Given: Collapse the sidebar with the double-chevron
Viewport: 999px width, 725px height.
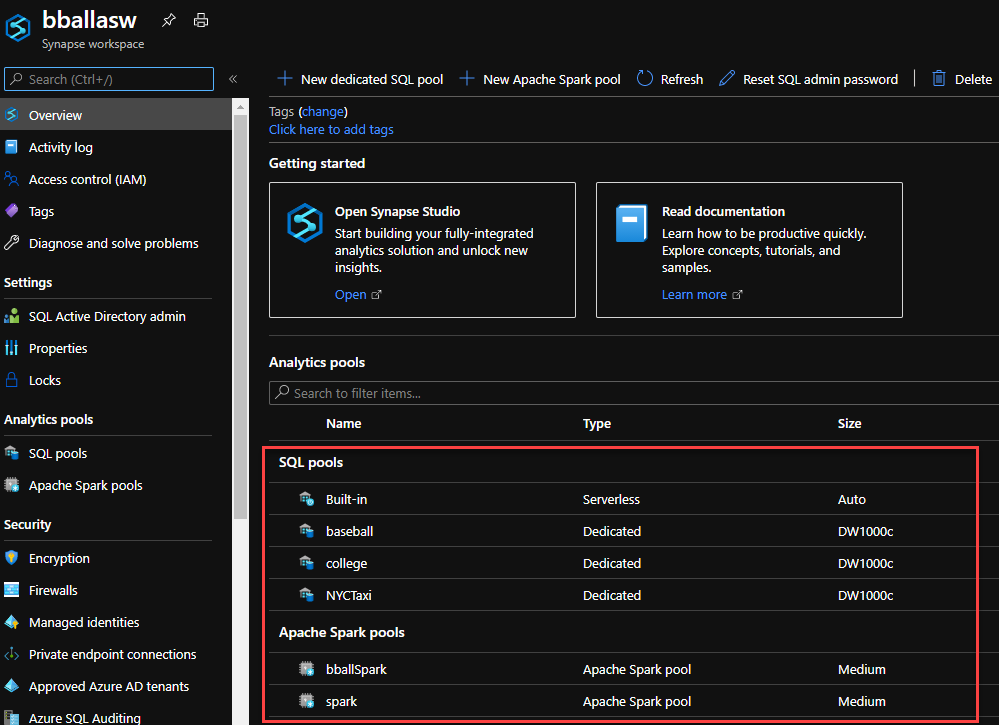Looking at the screenshot, I should tap(233, 79).
